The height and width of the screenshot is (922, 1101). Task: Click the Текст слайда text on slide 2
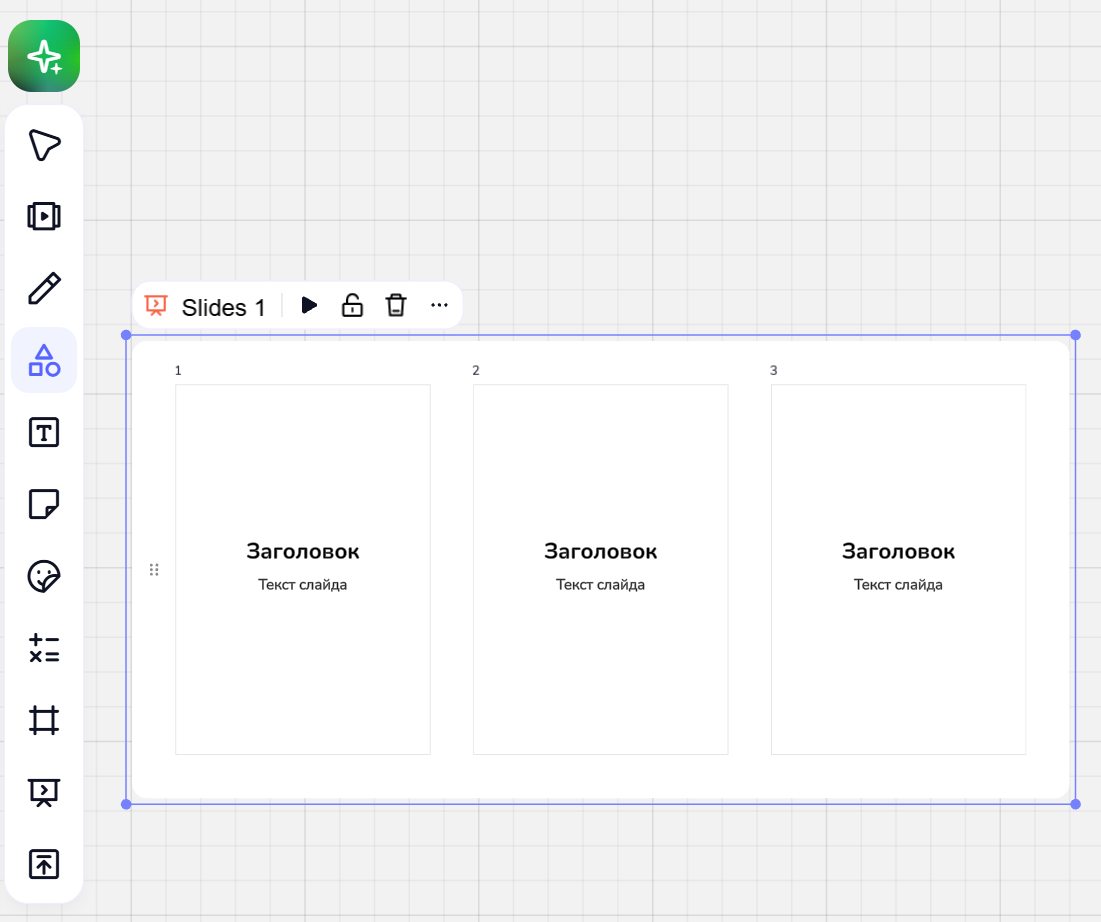[x=600, y=584]
